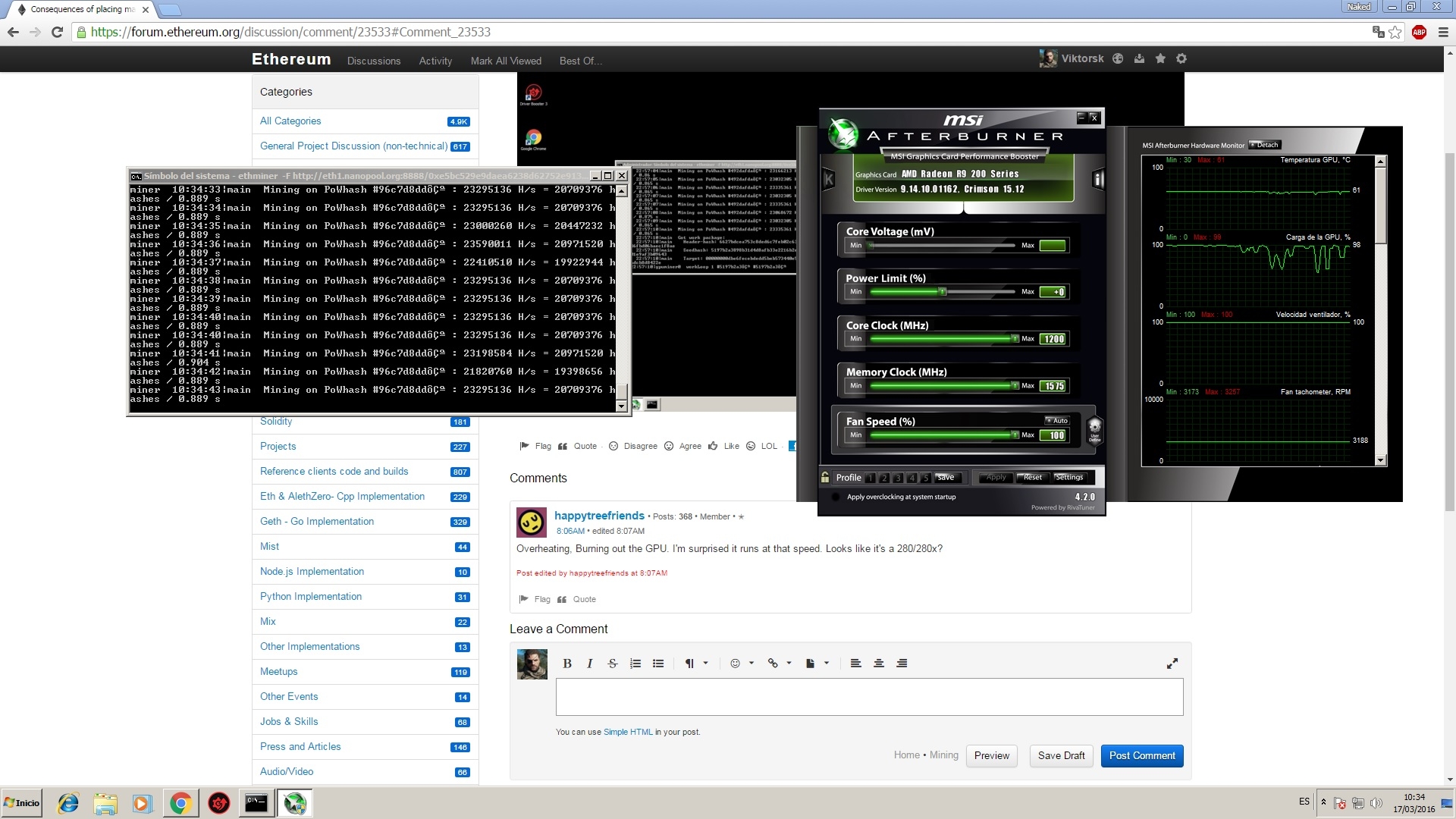Image resolution: width=1456 pixels, height=819 pixels.
Task: Bookmark this page with star icon
Action: [1395, 32]
